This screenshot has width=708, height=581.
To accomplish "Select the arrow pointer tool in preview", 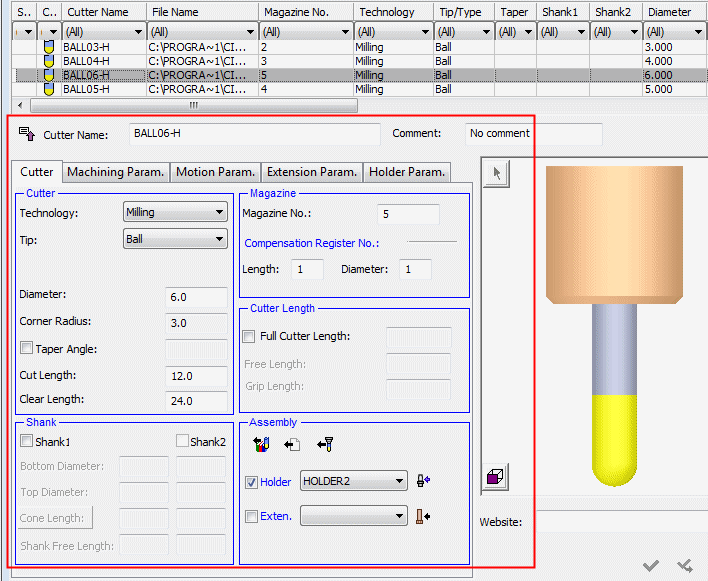I will click(x=497, y=174).
